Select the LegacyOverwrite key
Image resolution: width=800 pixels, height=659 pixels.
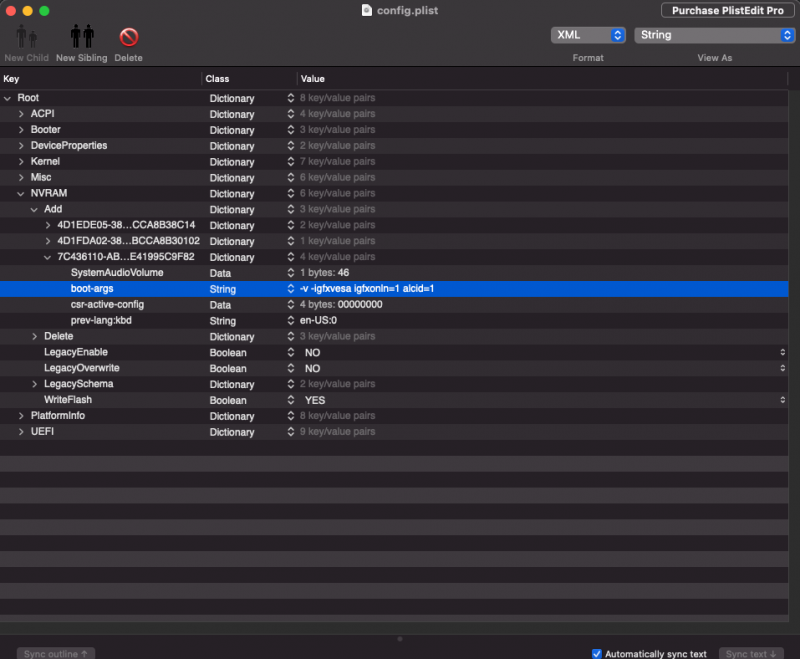click(82, 368)
